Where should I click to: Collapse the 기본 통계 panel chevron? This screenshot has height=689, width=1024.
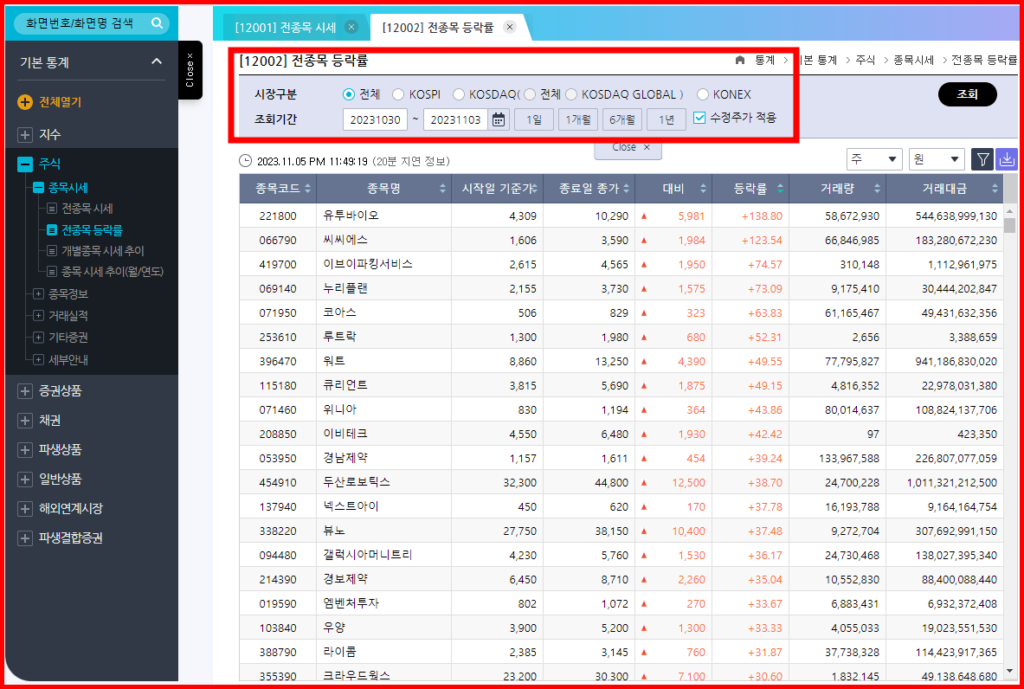coord(157,61)
